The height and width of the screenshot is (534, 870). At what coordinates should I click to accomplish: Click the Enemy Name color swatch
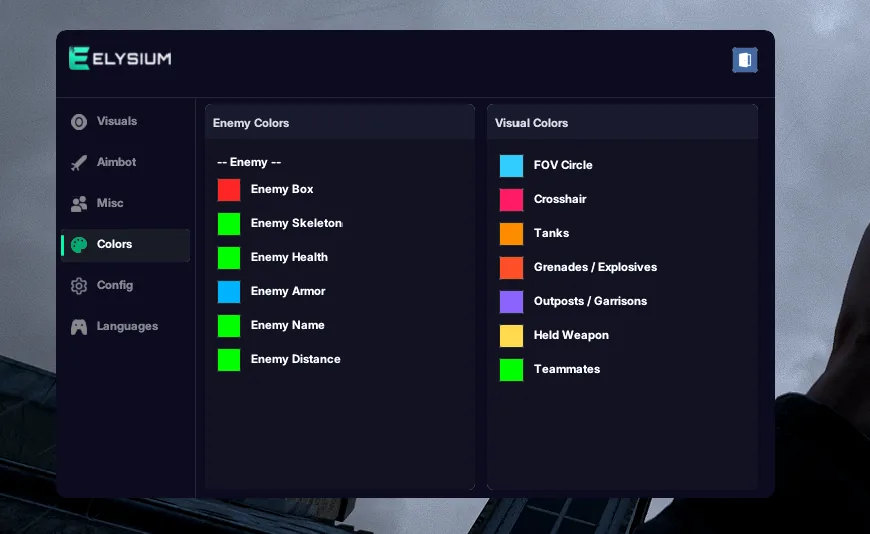pos(229,326)
